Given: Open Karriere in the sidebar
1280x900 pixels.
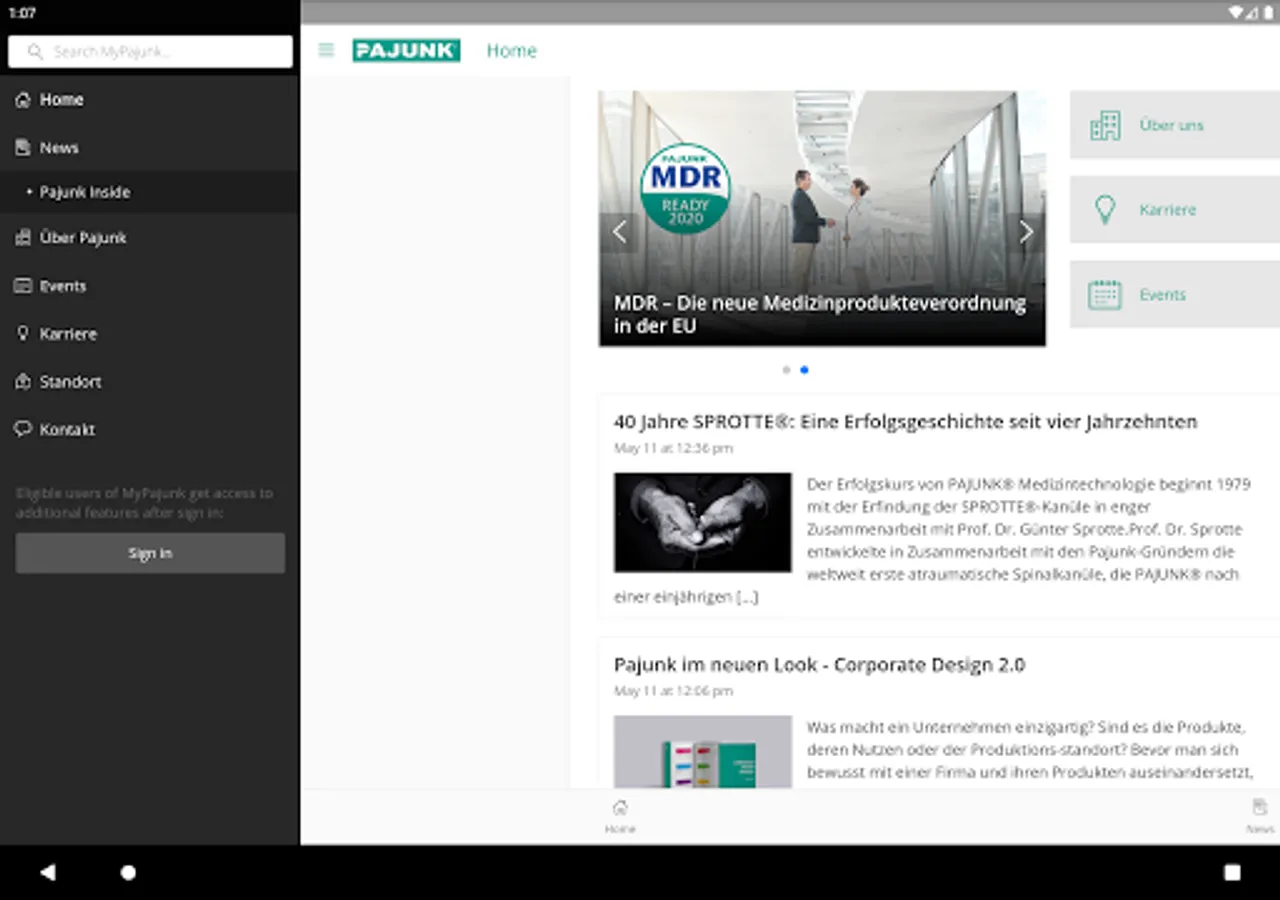Looking at the screenshot, I should click(x=150, y=334).
